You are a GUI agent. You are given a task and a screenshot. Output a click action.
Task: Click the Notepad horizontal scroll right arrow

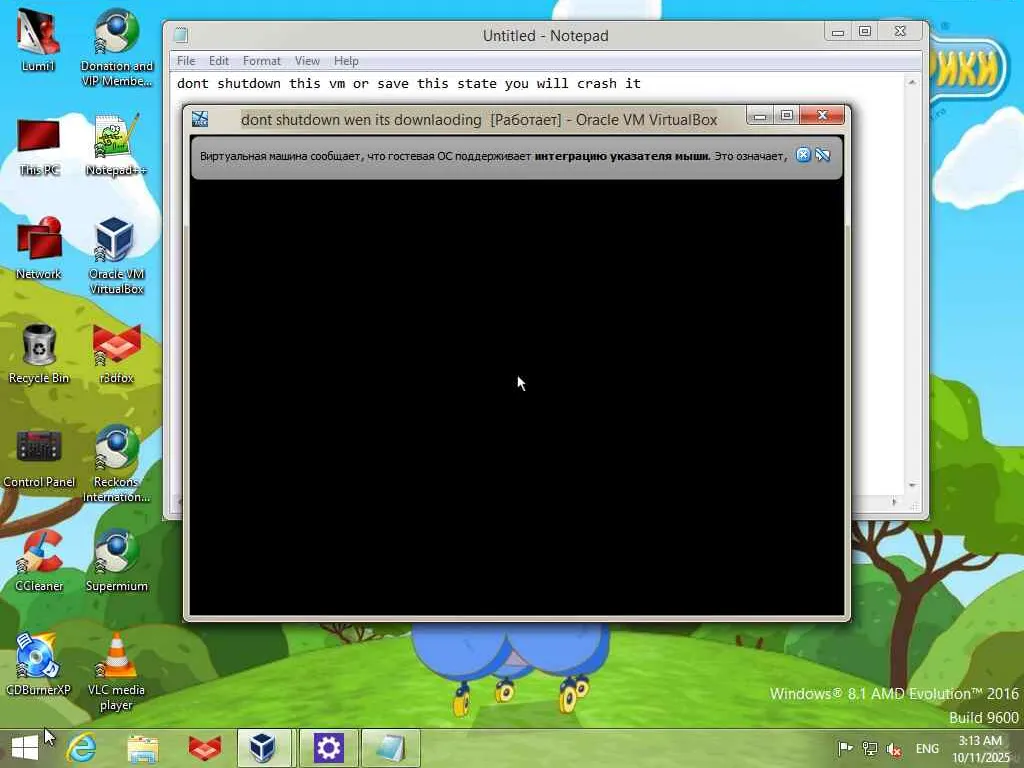(894, 502)
